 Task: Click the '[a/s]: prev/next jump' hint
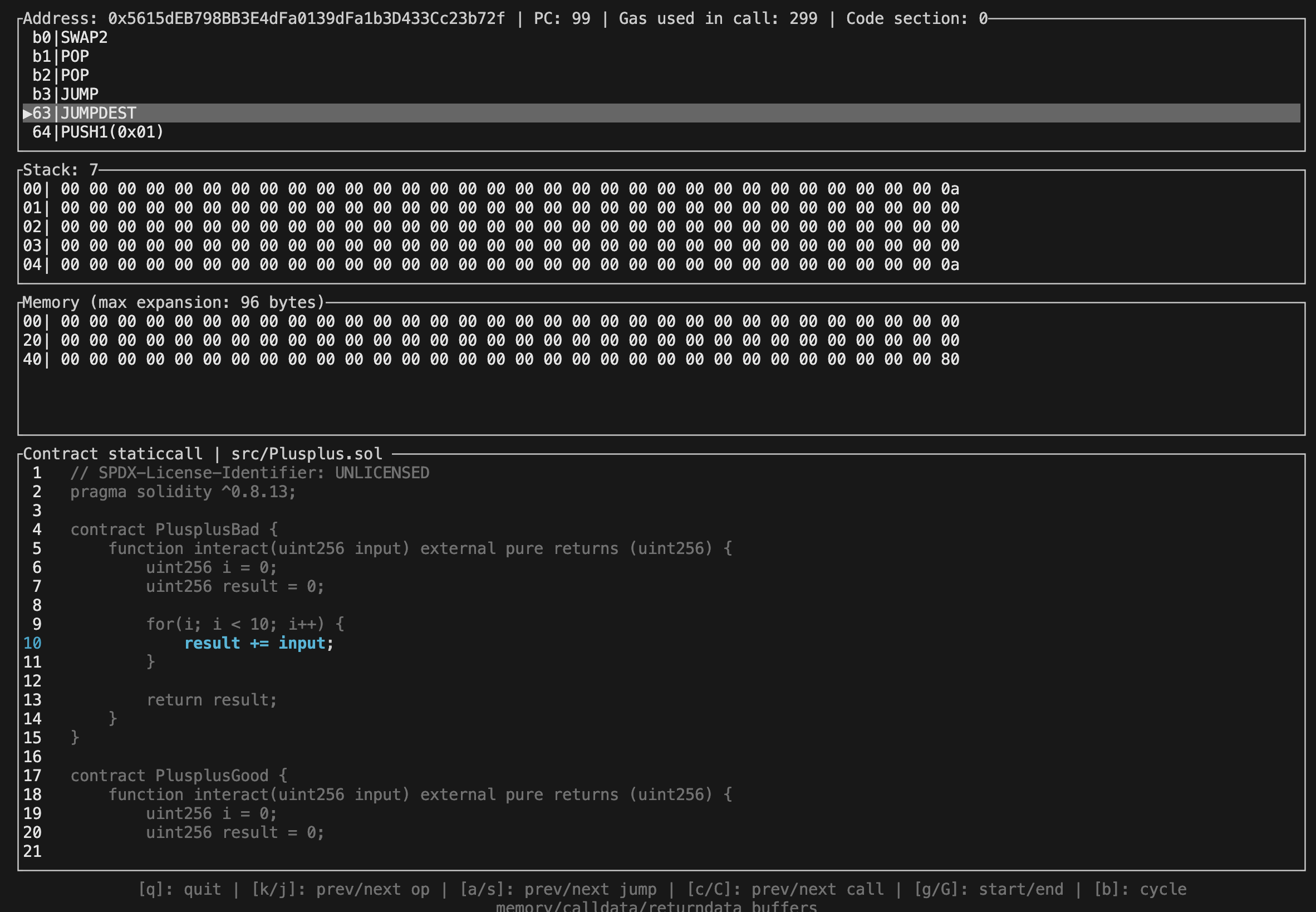(x=558, y=890)
